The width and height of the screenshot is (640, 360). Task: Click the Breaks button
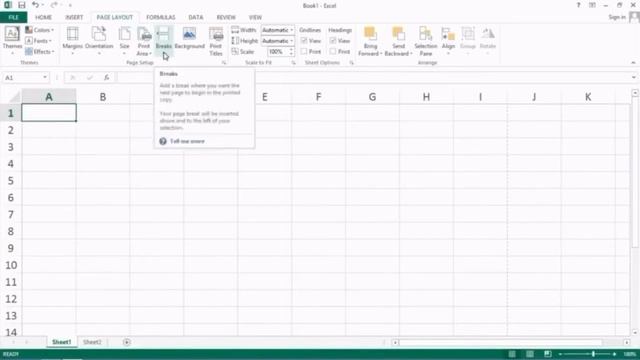tap(164, 40)
